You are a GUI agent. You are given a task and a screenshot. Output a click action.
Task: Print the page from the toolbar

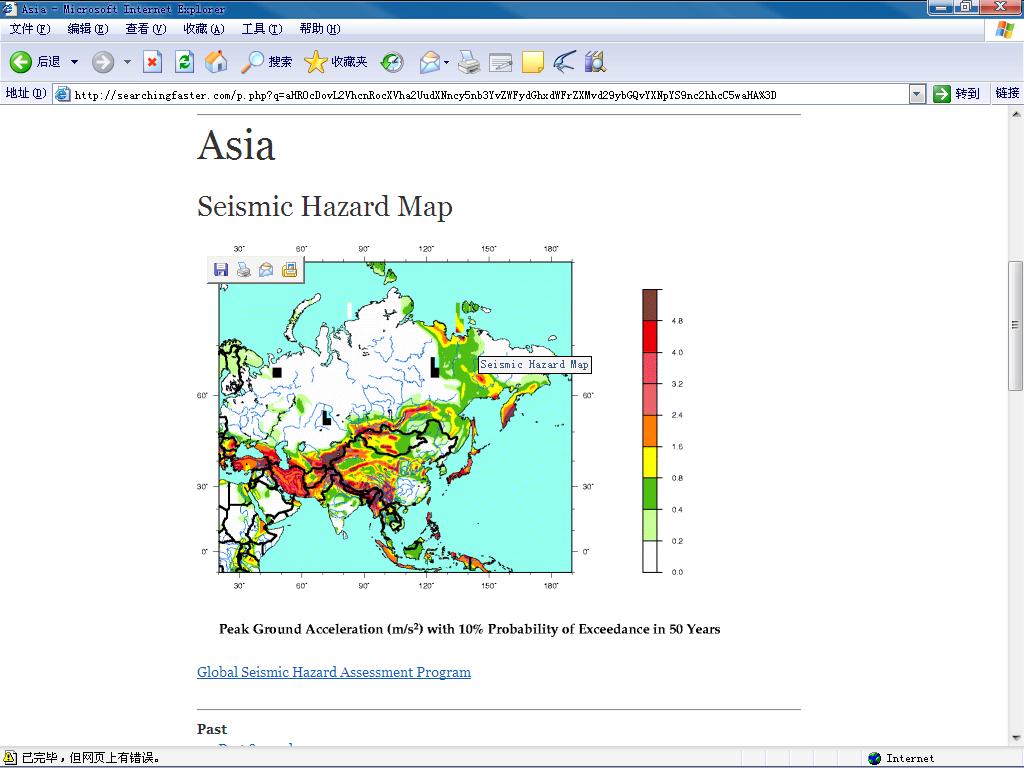468,62
